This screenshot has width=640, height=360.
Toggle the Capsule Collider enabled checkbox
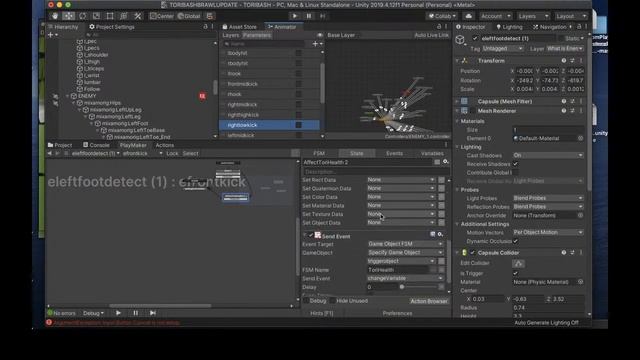(472, 253)
